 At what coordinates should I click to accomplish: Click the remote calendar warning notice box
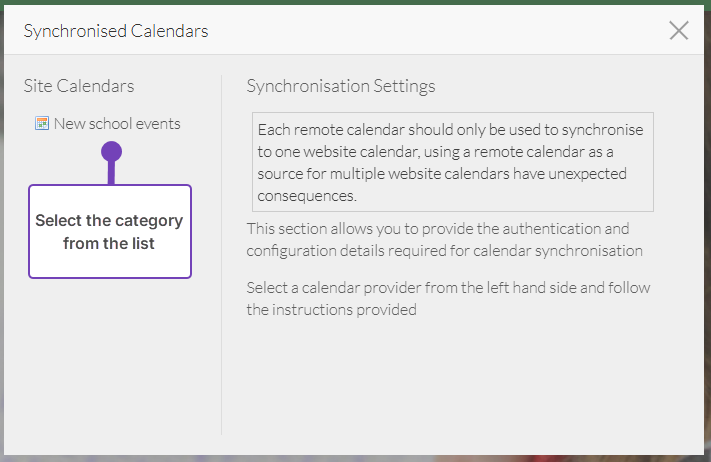point(452,162)
